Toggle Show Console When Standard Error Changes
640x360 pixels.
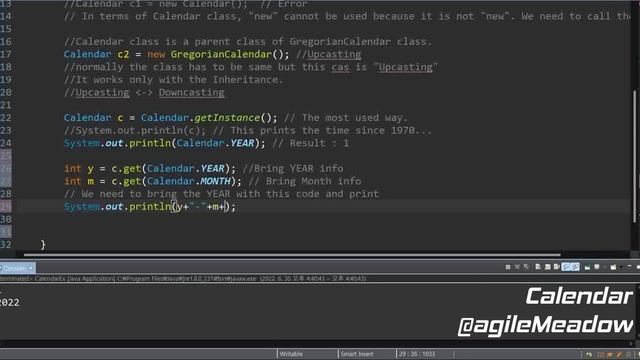(575, 267)
